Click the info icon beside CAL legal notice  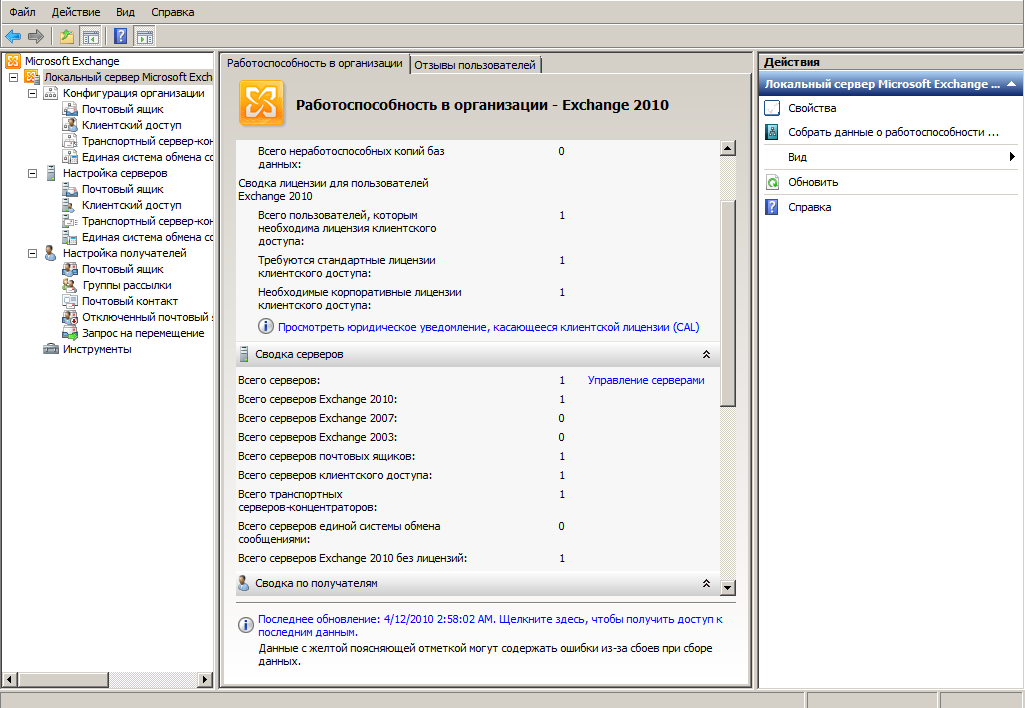point(265,326)
